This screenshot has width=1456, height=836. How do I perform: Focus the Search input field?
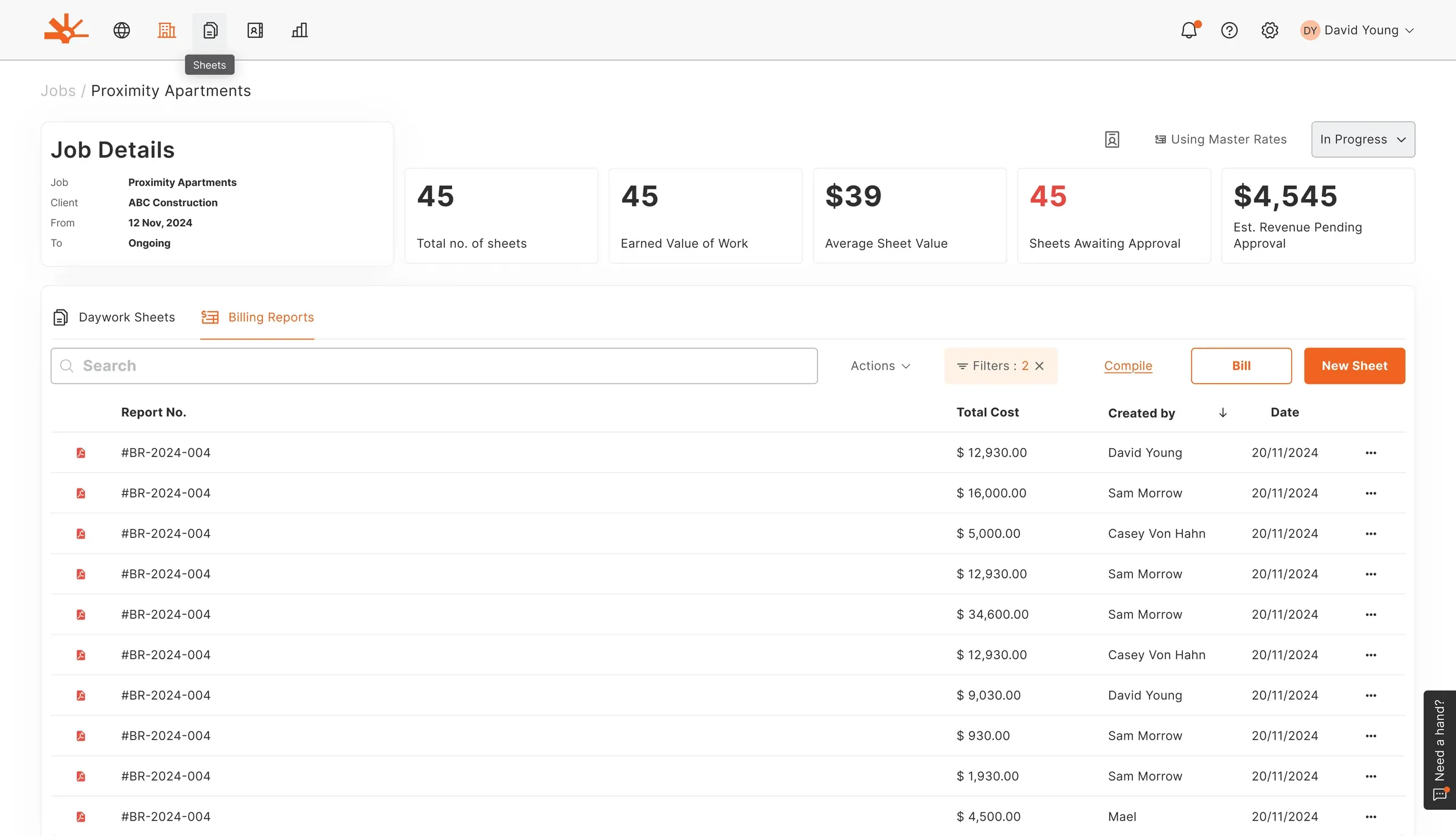pos(434,366)
